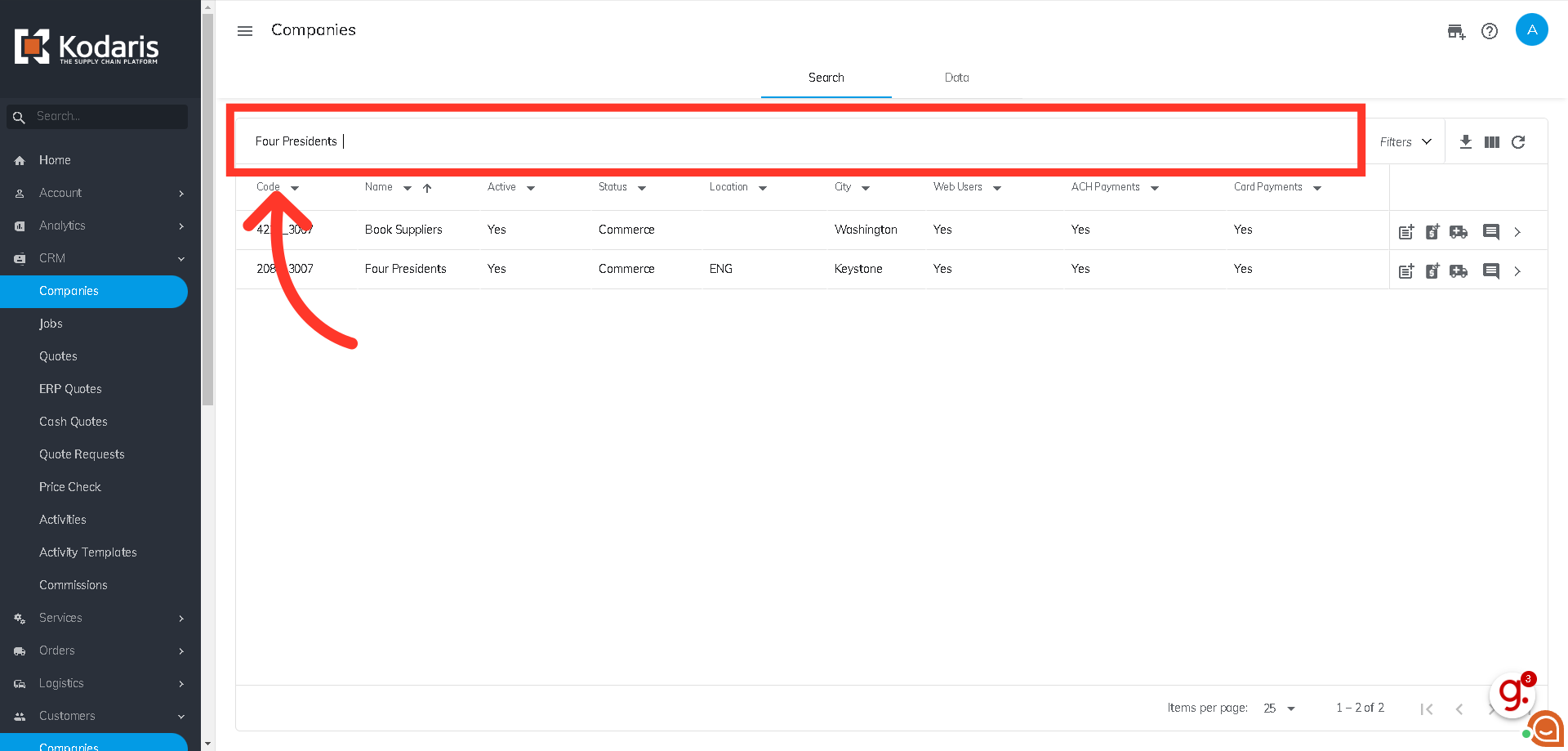The image size is (1568, 751).
Task: Open Price Check in sidebar
Action: (x=70, y=487)
